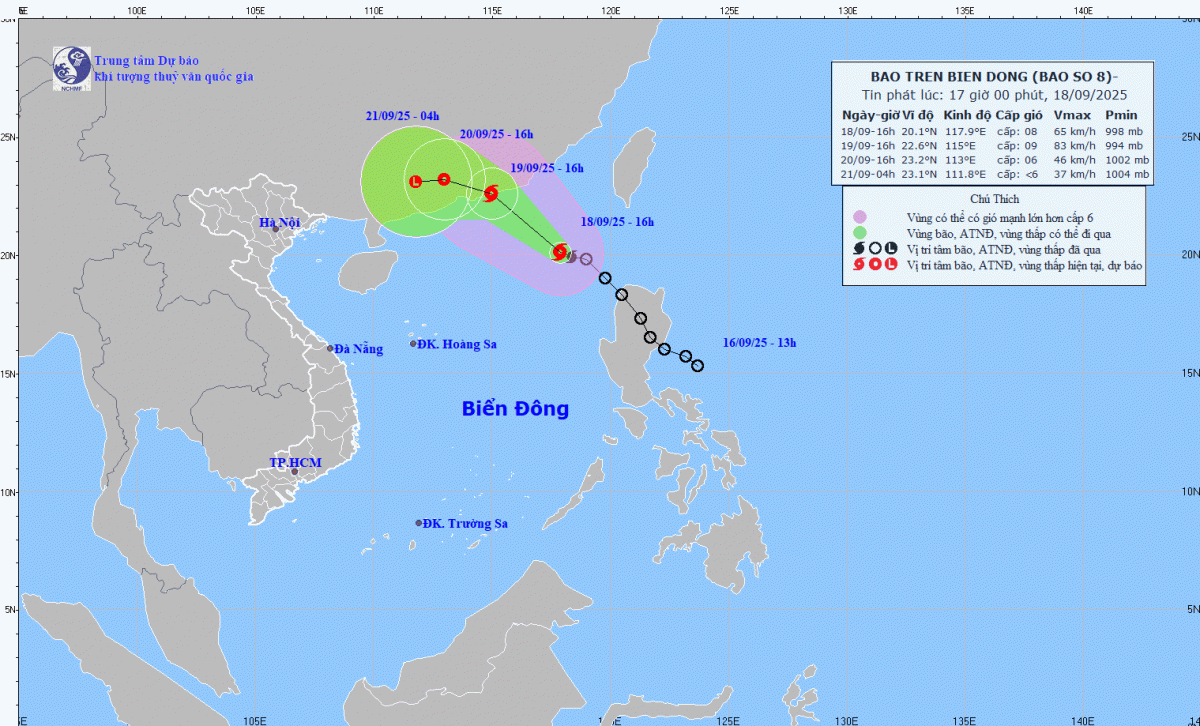Click the black L symbol in legend
1200x726 pixels.
[x=891, y=250]
